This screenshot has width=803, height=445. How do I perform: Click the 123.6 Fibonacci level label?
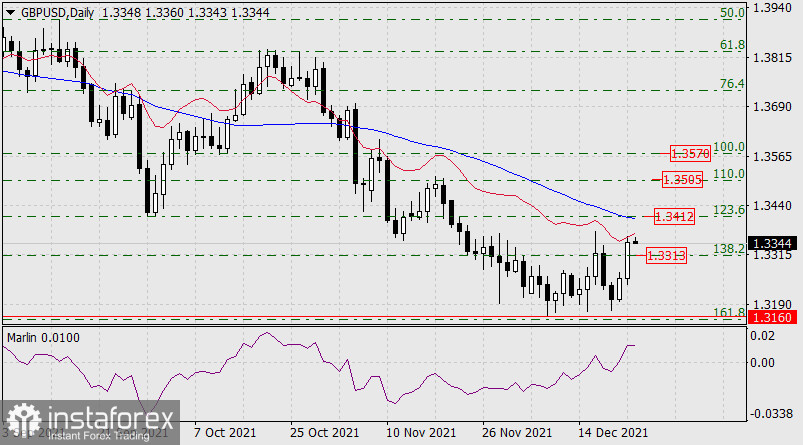pyautogui.click(x=731, y=210)
